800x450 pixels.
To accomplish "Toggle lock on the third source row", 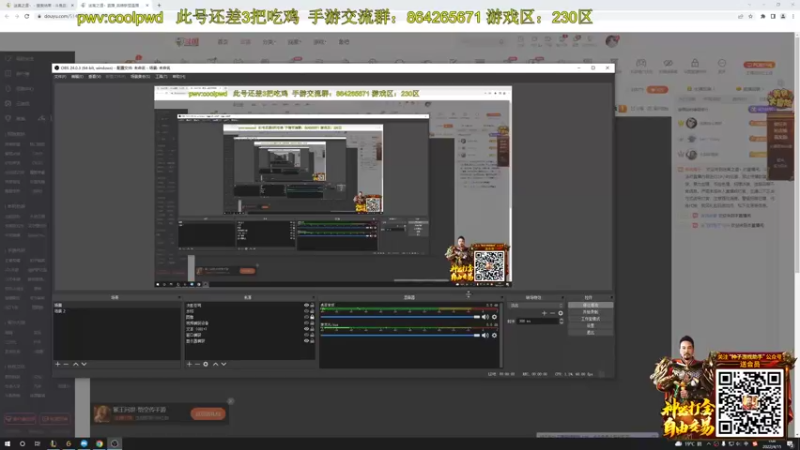I will [x=312, y=317].
